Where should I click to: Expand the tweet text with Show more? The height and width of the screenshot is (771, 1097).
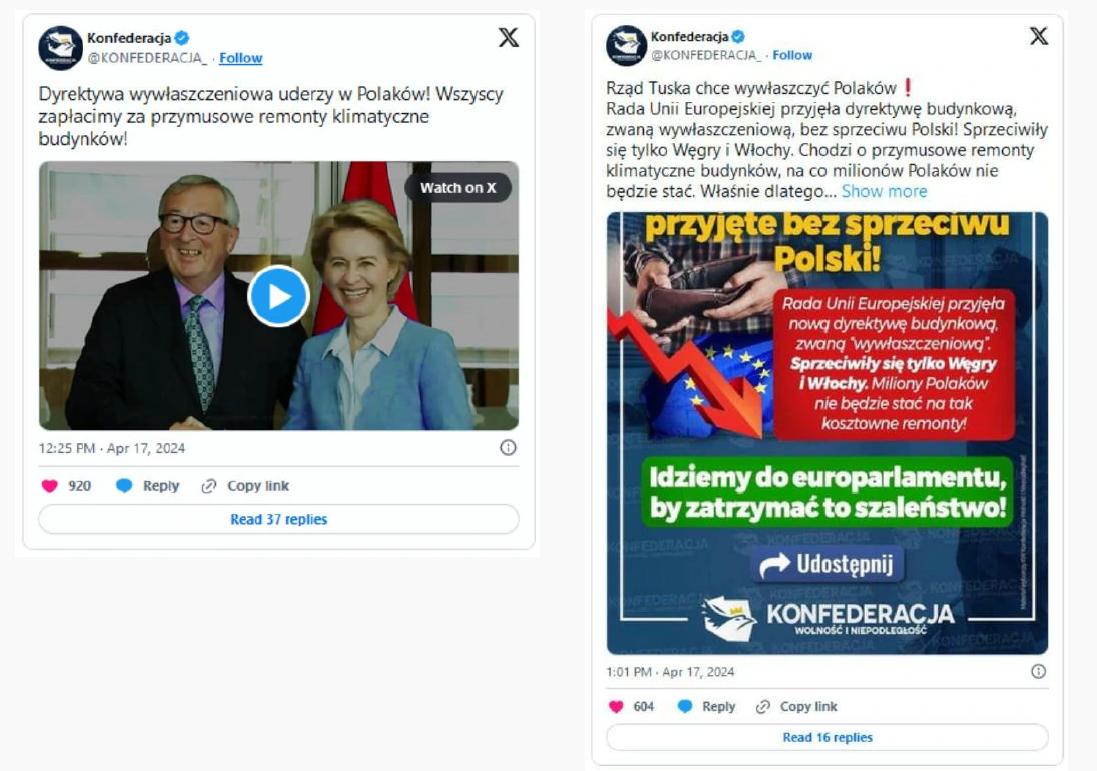tap(884, 191)
